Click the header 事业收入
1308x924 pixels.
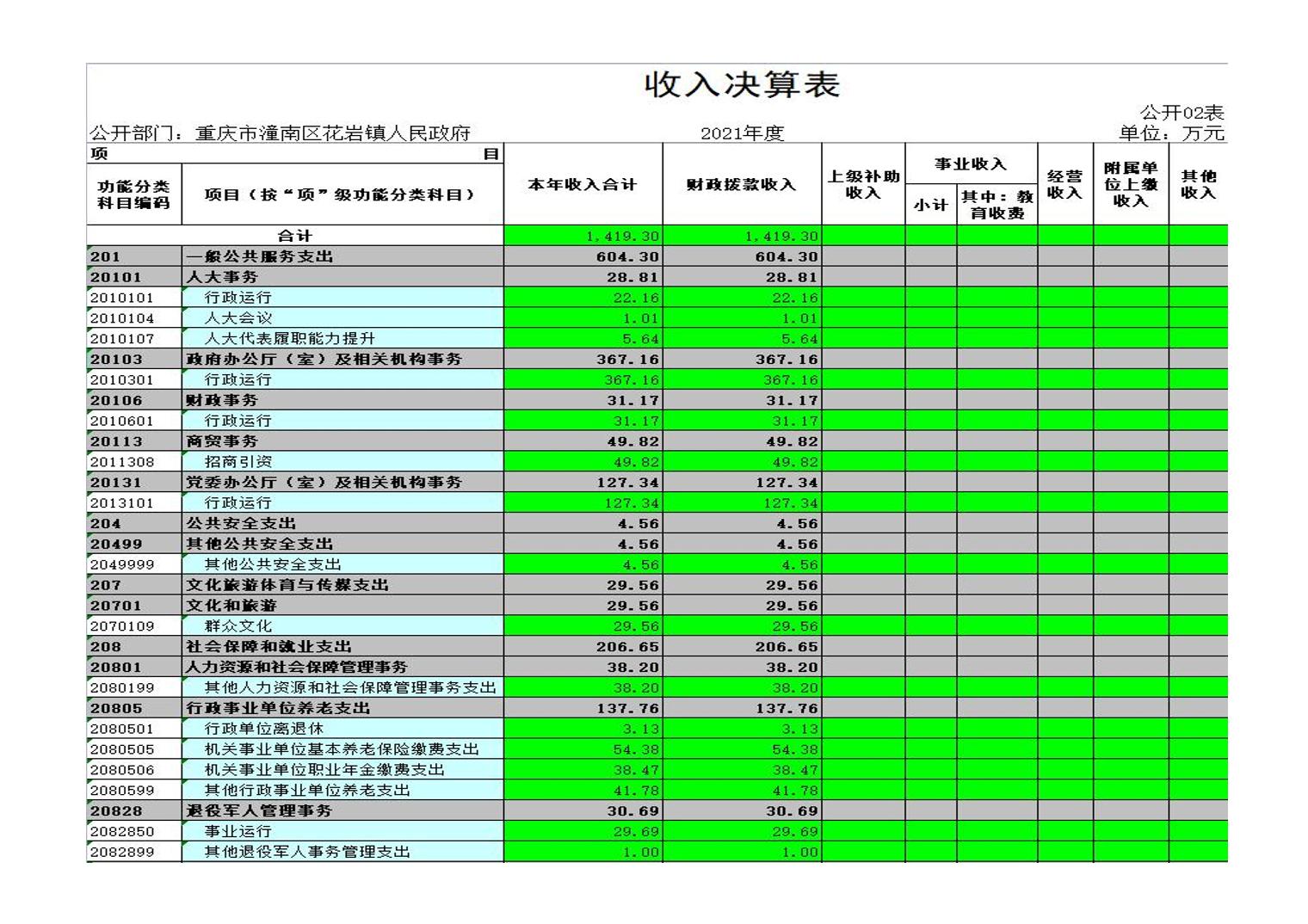coord(971,163)
